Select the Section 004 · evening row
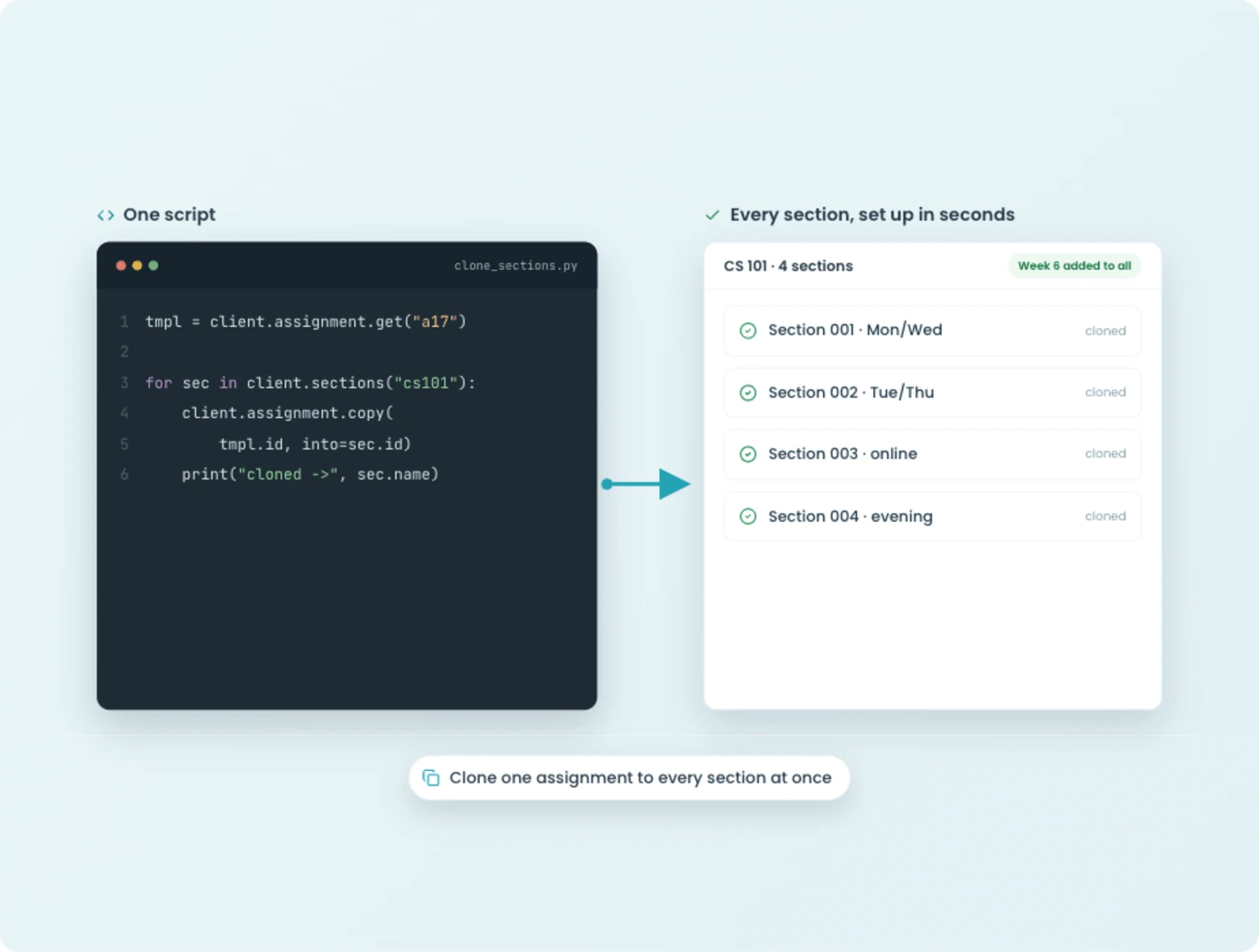 932,516
